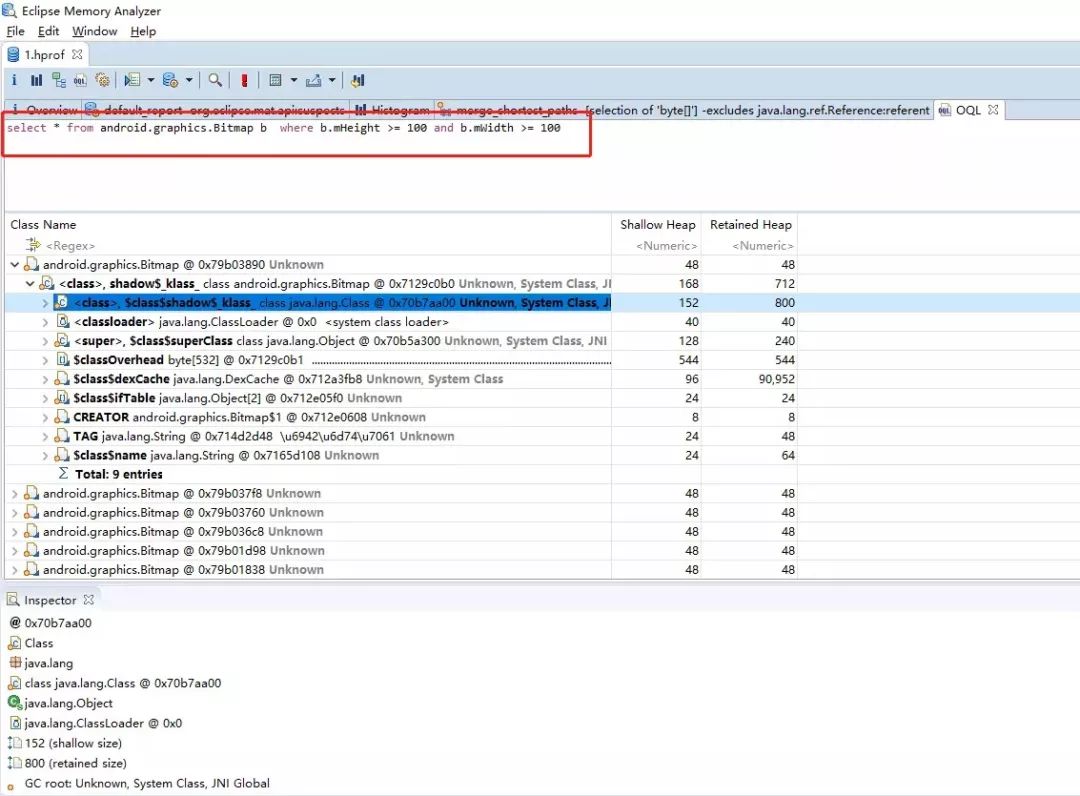Click the calculate retained size calculator icon
This screenshot has width=1080, height=796.
pyautogui.click(x=275, y=81)
